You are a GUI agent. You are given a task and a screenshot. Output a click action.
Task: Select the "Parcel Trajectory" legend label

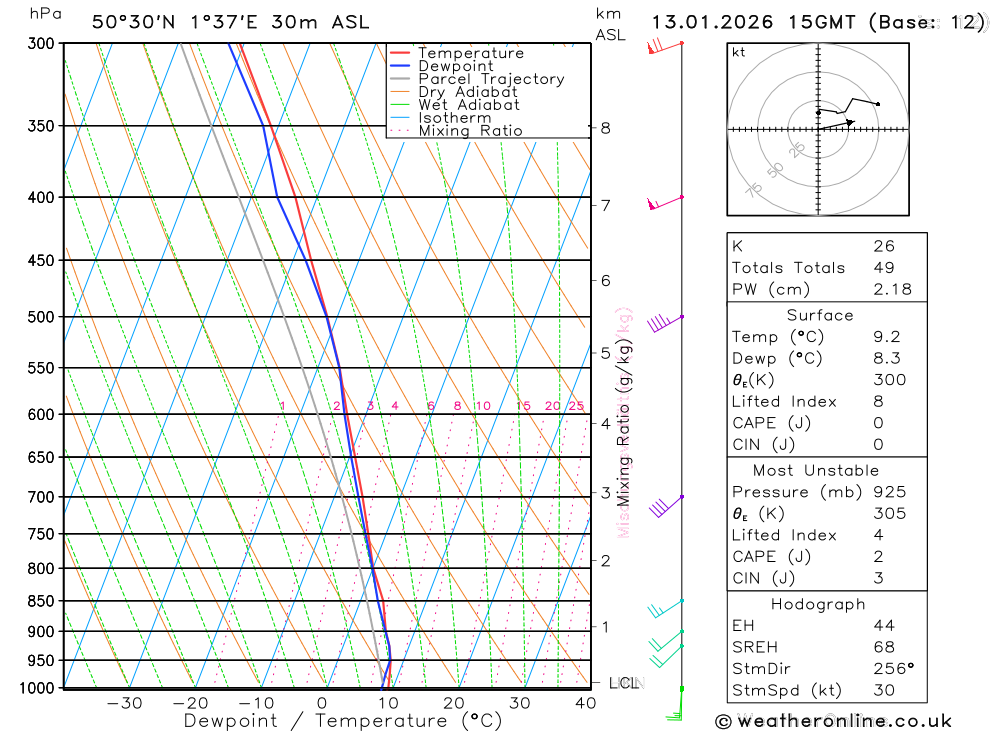[491, 79]
